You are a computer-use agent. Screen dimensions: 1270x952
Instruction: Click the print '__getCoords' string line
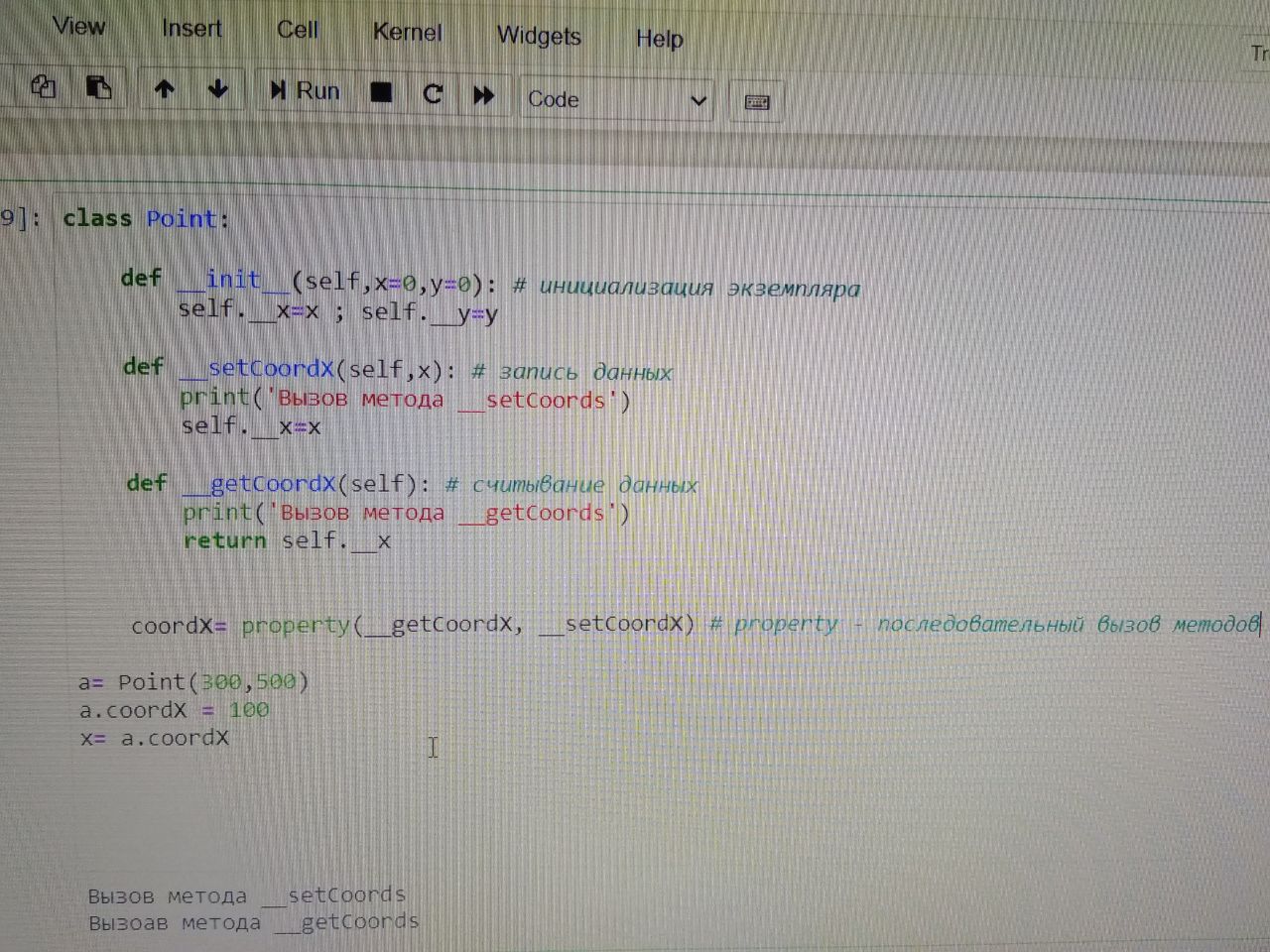(x=406, y=513)
